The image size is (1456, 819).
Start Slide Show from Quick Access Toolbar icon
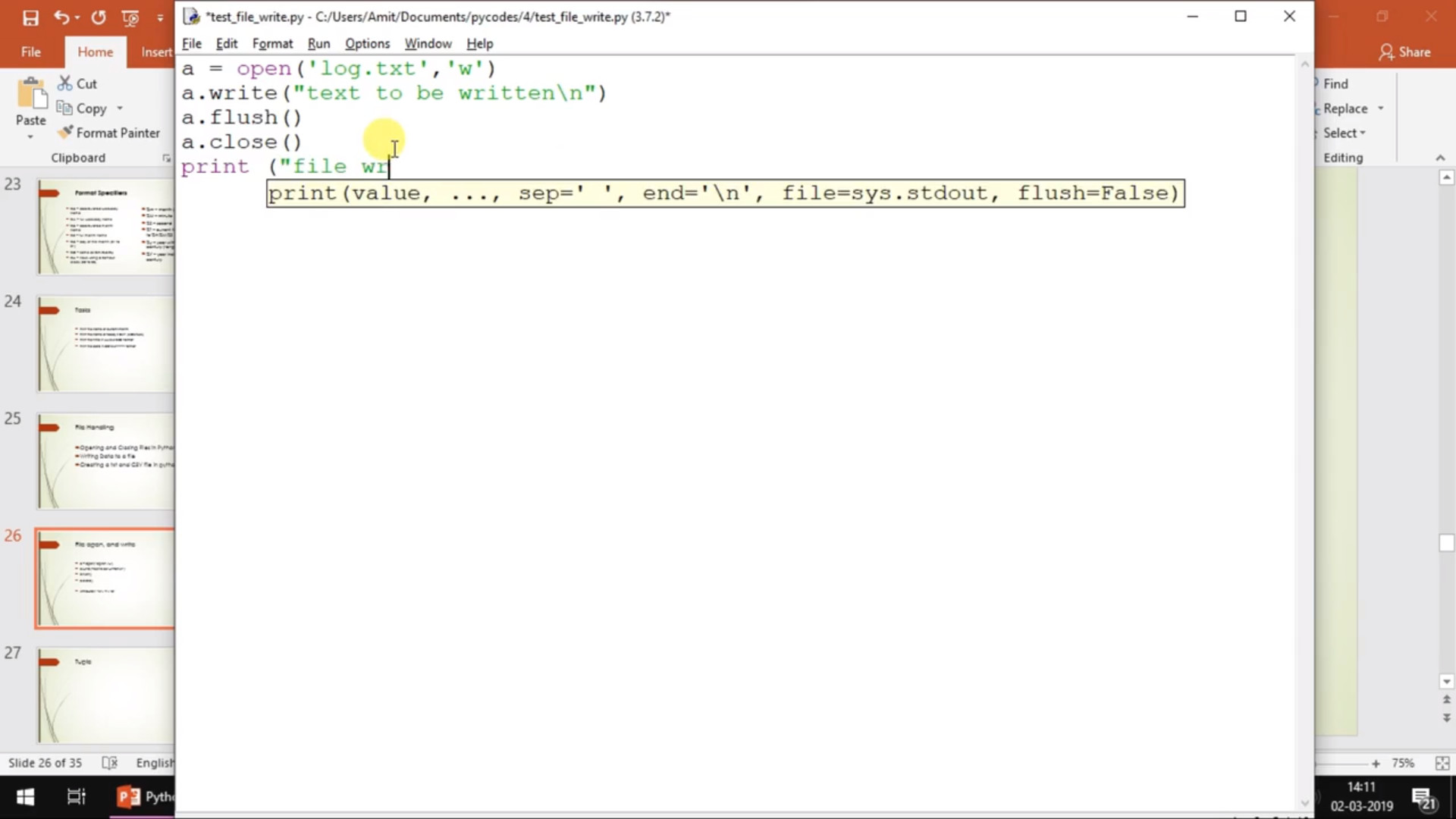[x=130, y=17]
